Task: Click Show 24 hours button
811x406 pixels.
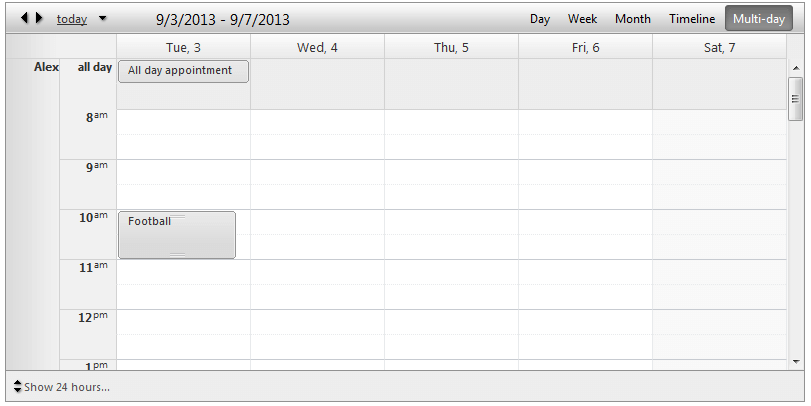Action: 67,387
